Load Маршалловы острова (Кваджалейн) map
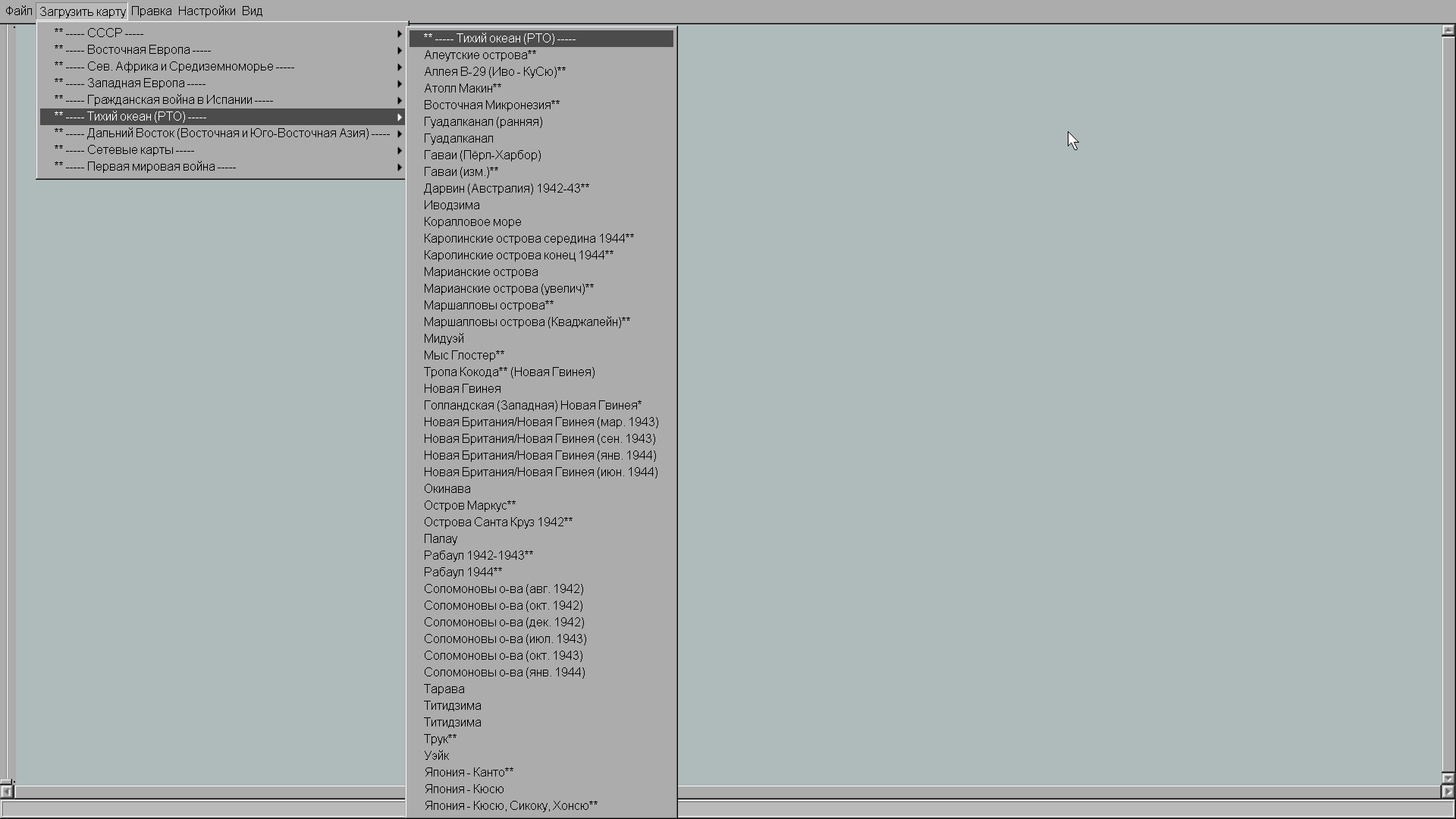Image resolution: width=1456 pixels, height=819 pixels. coord(541,322)
